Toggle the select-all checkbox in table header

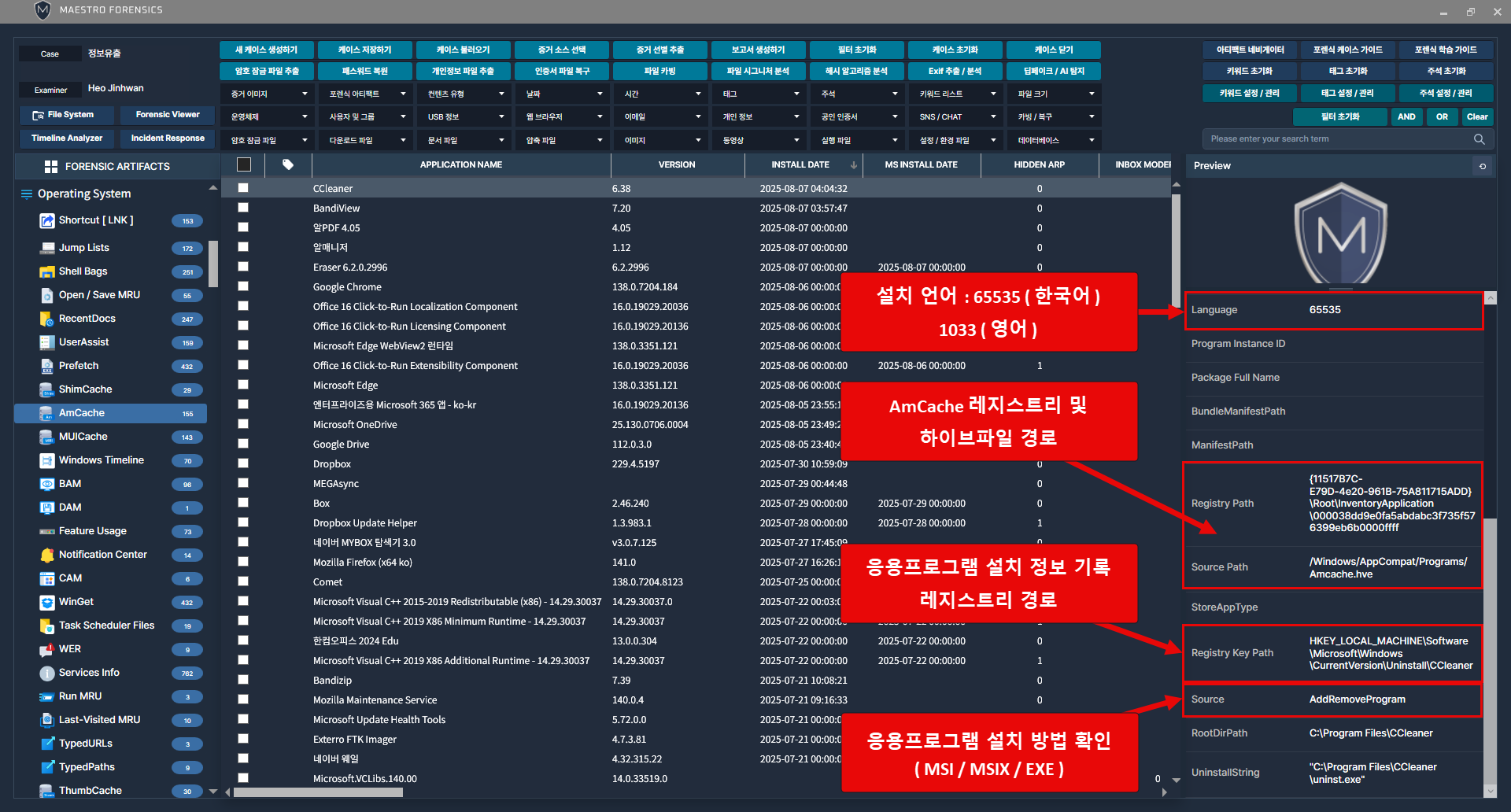[244, 164]
